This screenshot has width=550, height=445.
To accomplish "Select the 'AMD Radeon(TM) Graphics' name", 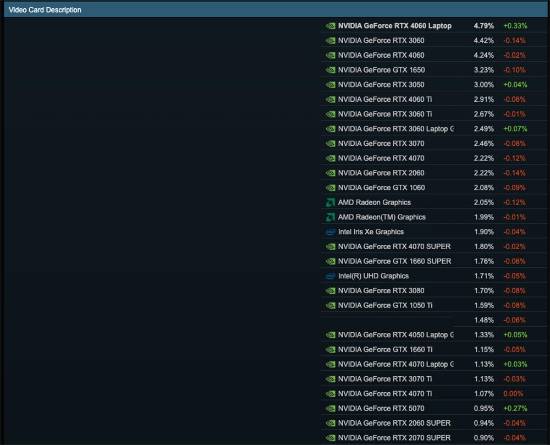I will click(382, 217).
